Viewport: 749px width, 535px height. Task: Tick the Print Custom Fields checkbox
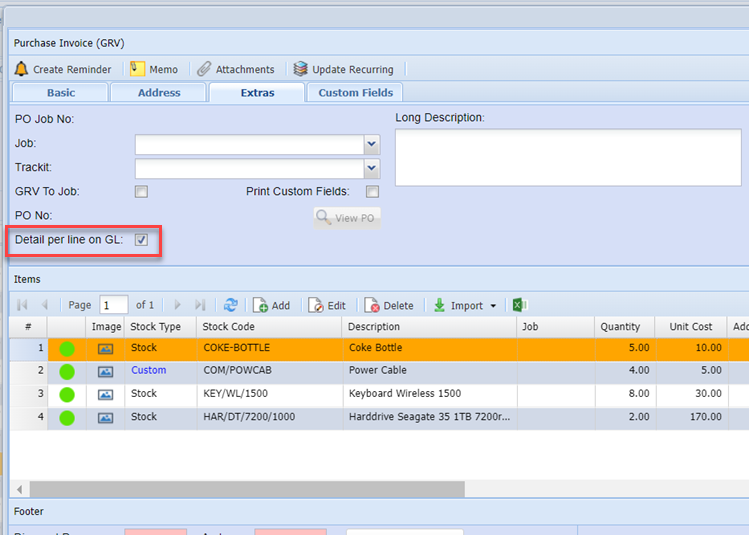[x=372, y=192]
